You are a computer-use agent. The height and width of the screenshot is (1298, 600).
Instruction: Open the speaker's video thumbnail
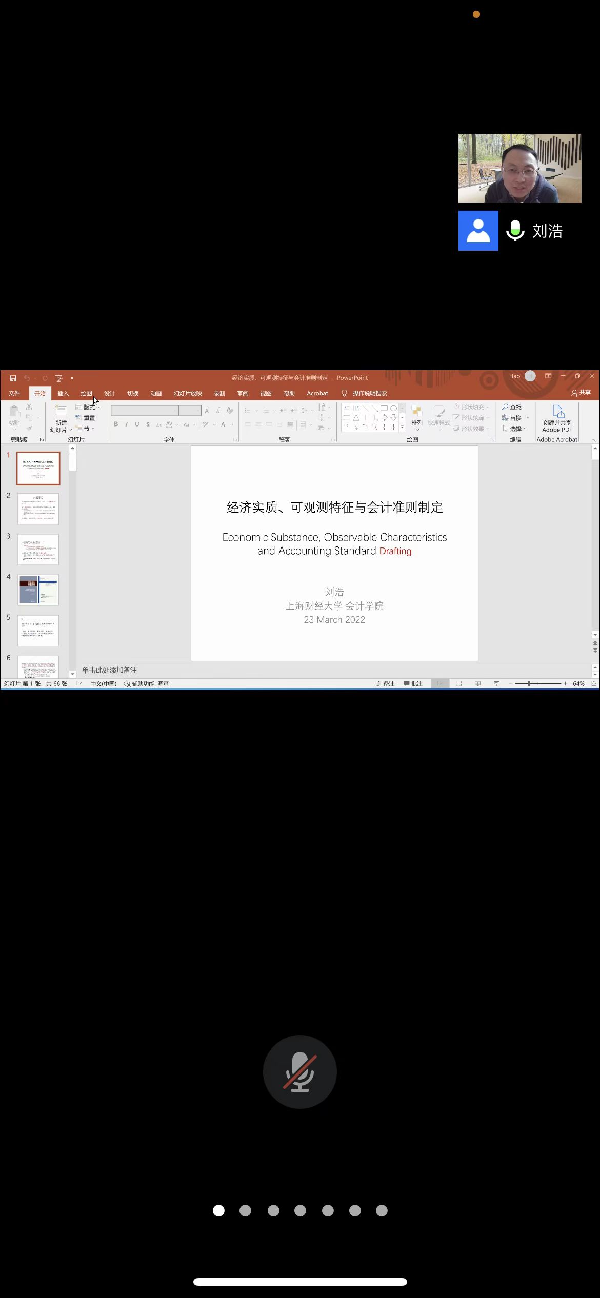(519, 168)
